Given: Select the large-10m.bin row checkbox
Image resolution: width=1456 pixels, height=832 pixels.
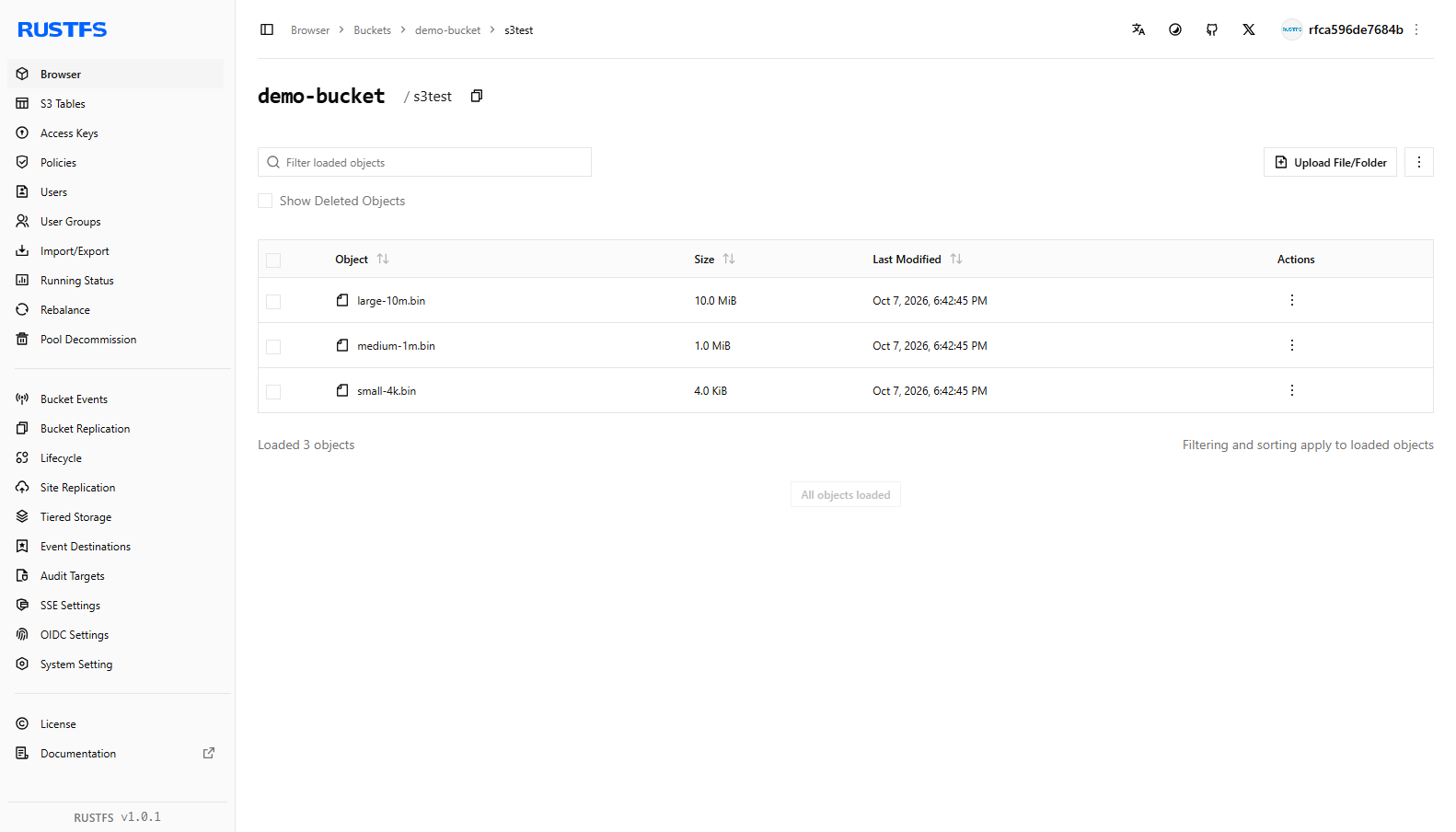Looking at the screenshot, I should pos(273,302).
